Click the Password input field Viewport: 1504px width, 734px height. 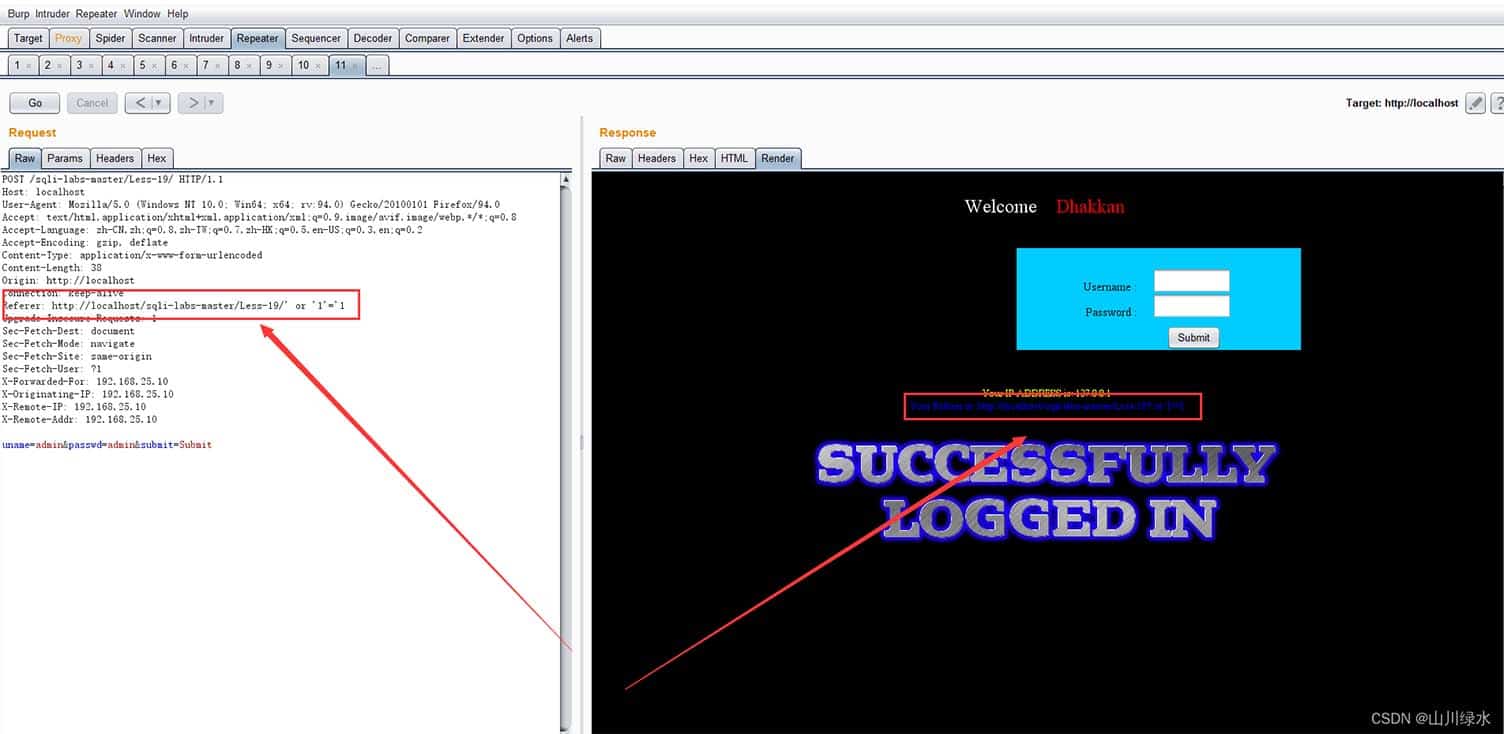1191,306
